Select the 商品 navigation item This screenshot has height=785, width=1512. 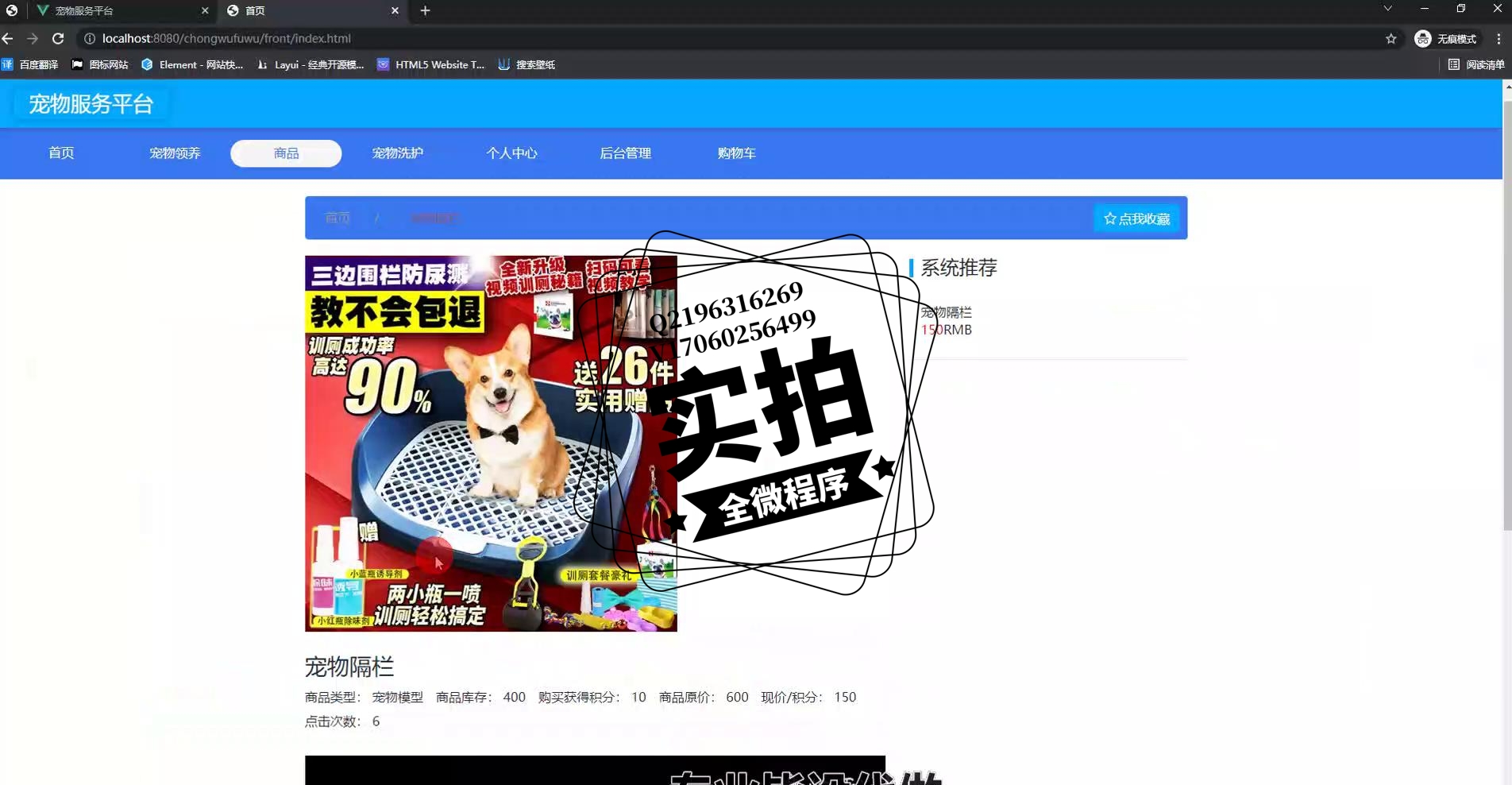pyautogui.click(x=286, y=153)
